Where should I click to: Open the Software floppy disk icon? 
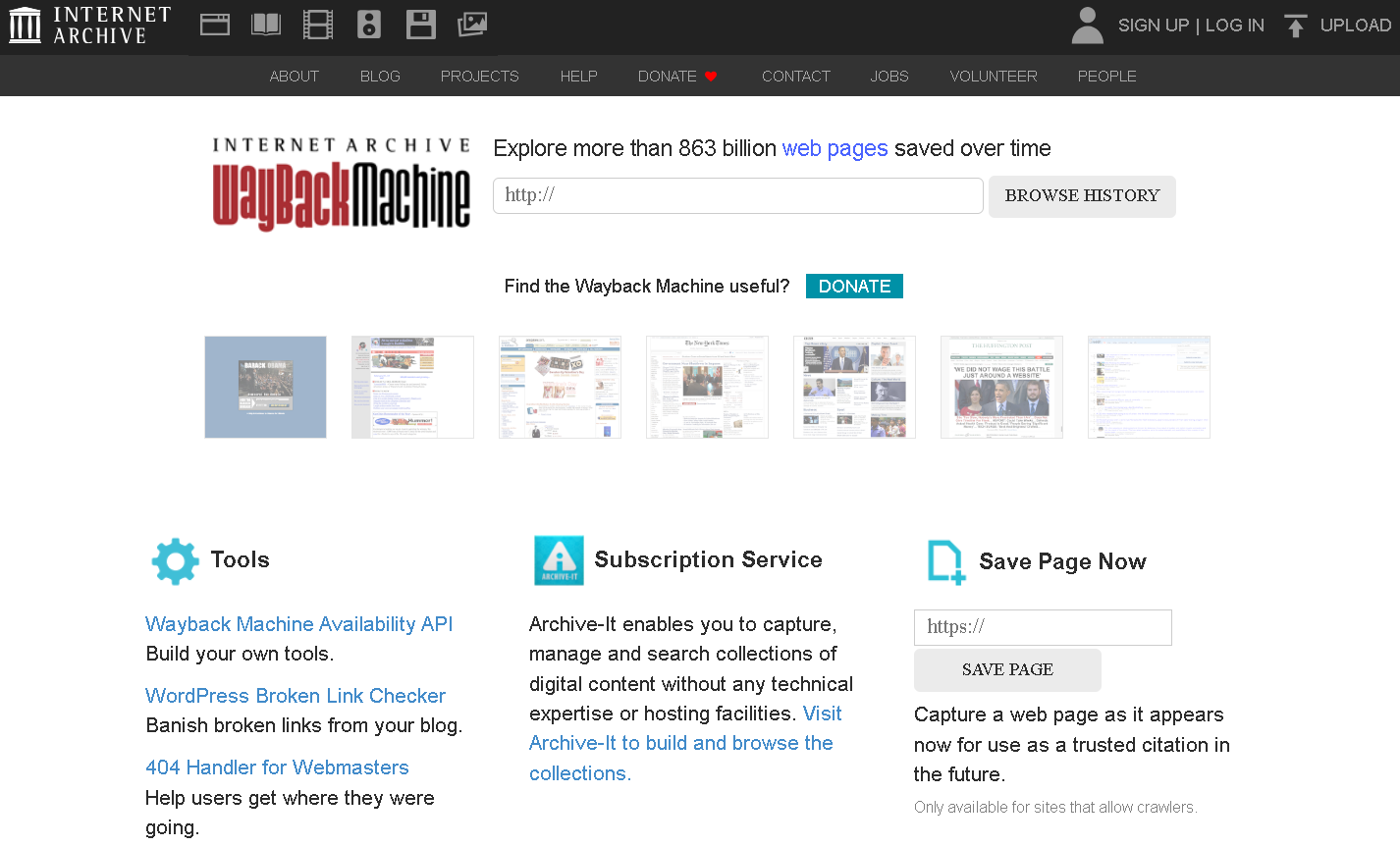[x=420, y=25]
